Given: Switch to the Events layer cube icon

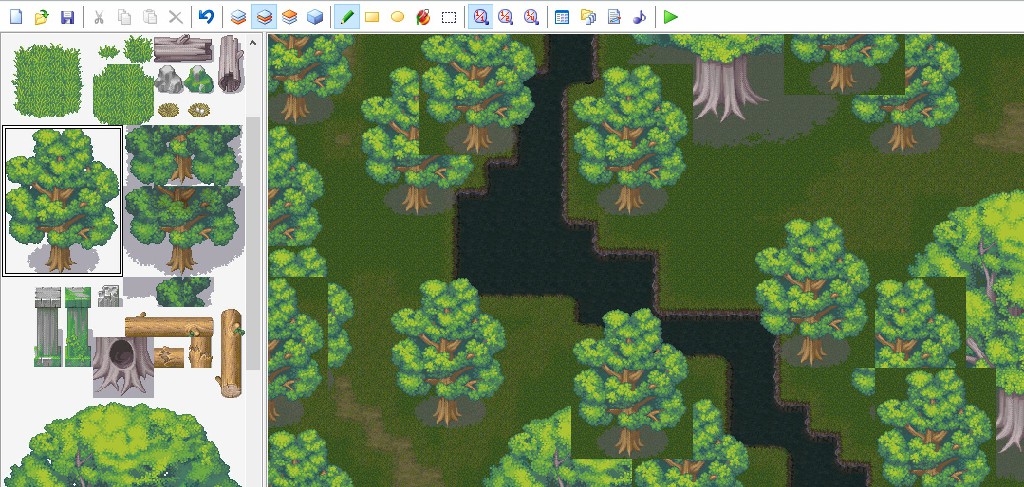Looking at the screenshot, I should [x=315, y=17].
